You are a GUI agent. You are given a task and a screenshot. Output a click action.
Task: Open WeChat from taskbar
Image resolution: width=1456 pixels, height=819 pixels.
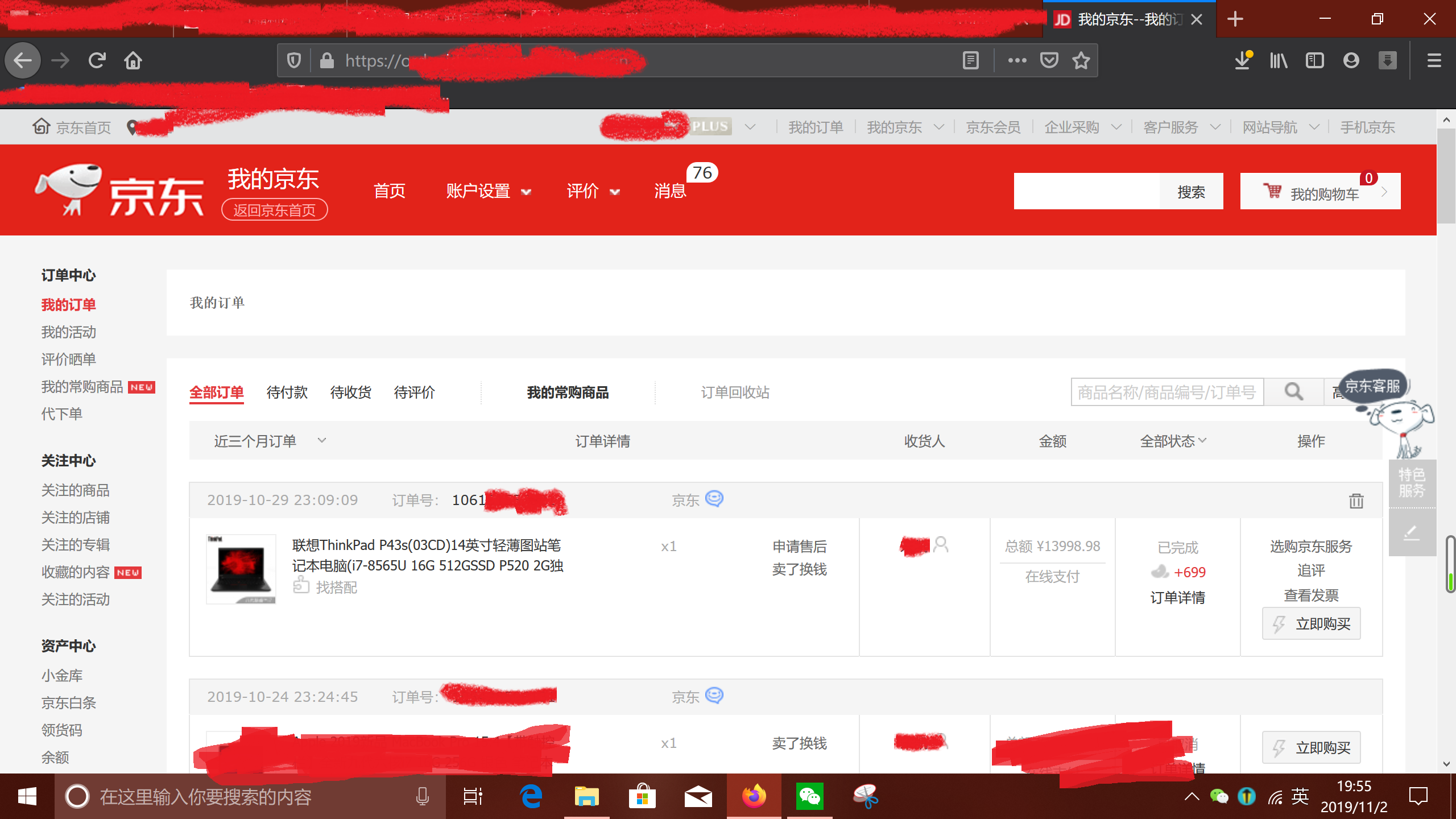coord(810,796)
